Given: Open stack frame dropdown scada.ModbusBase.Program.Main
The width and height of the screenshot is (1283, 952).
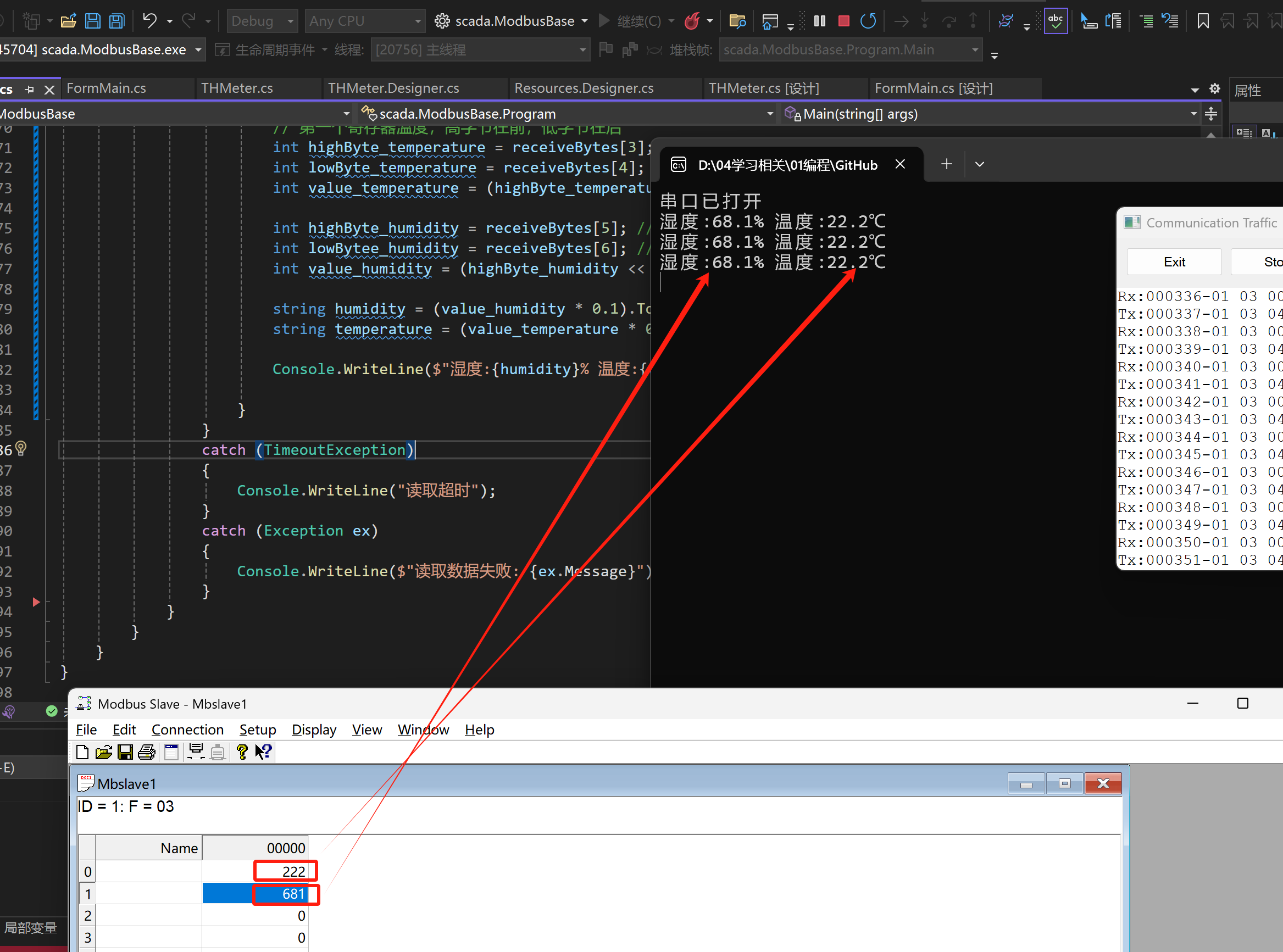Looking at the screenshot, I should (851, 49).
